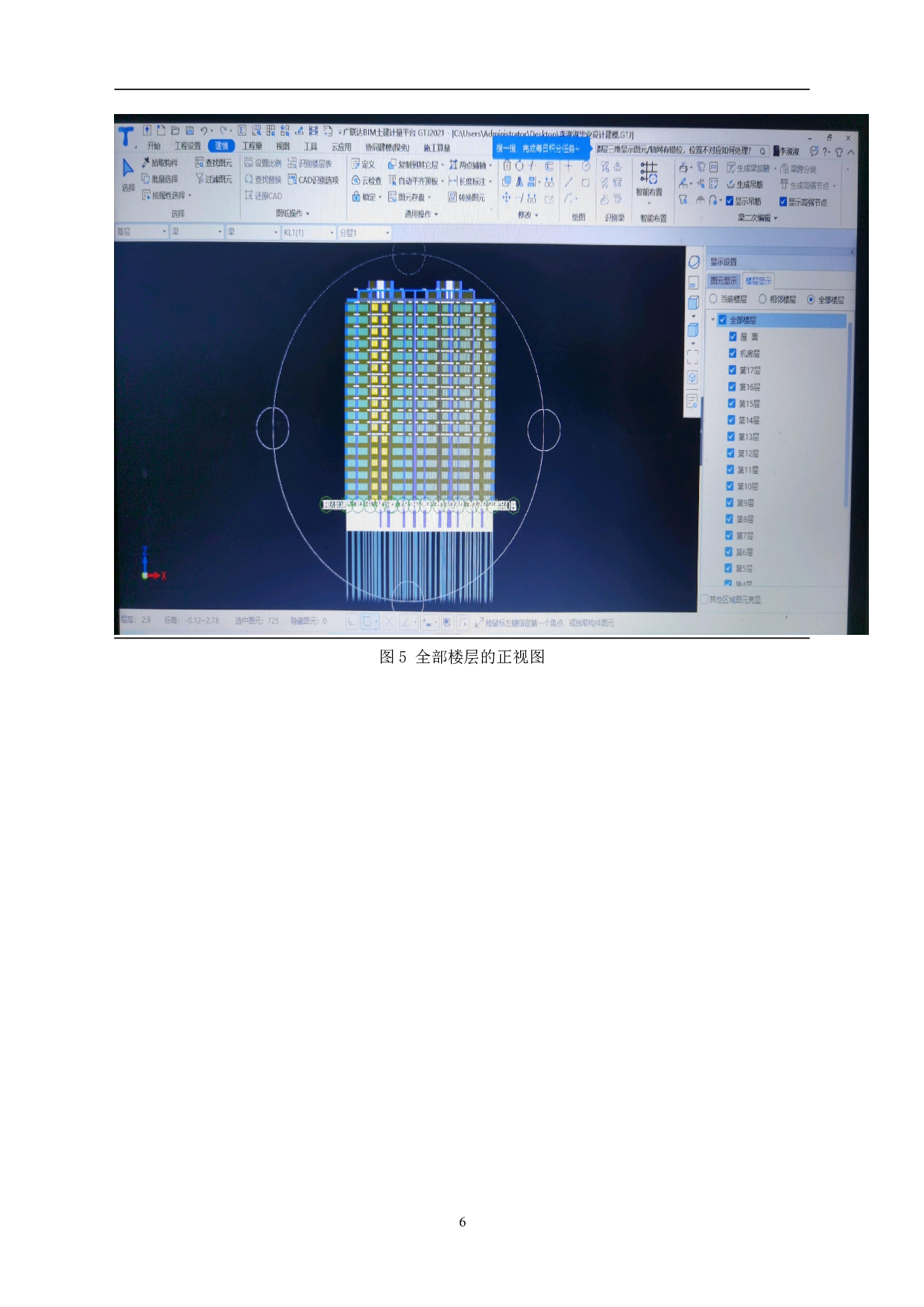Uncheck the 第17层 floor checkbox

[732, 370]
